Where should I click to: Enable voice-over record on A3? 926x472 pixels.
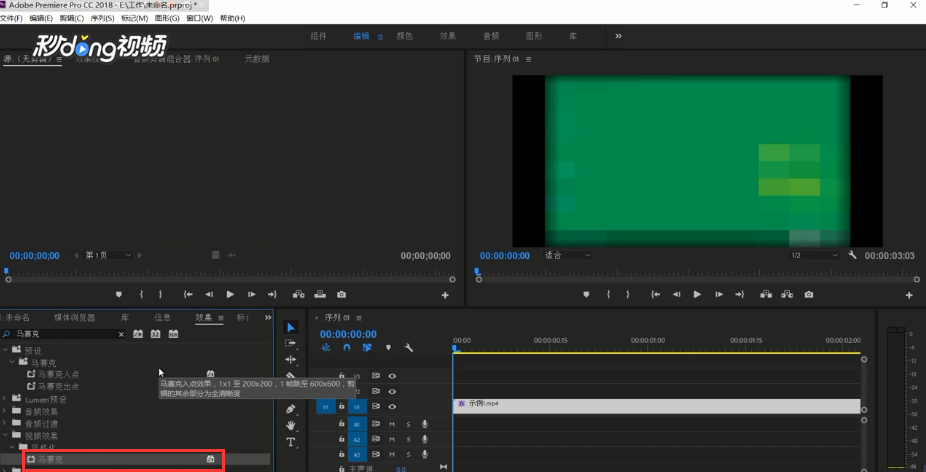click(x=424, y=454)
